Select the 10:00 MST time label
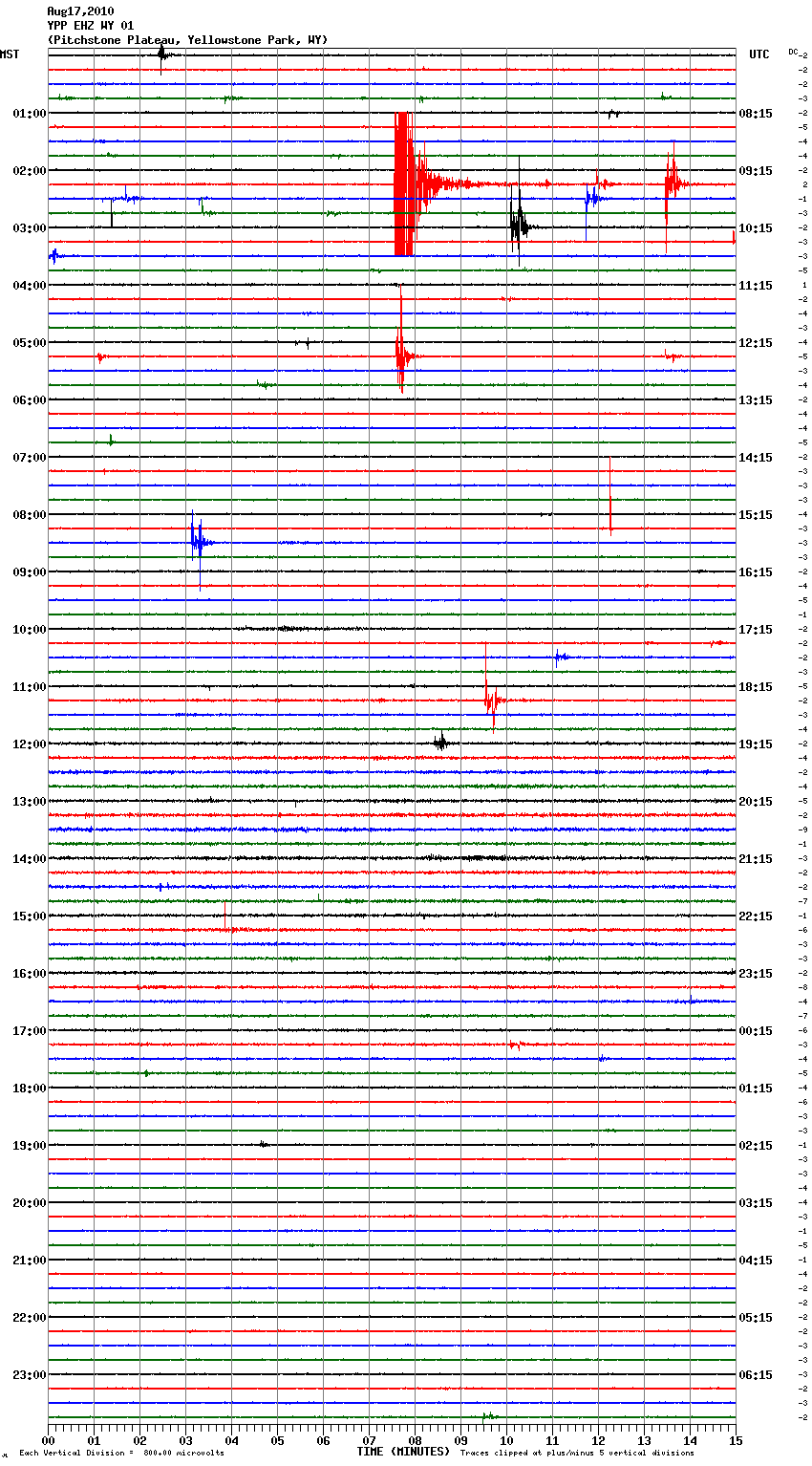Viewport: 812px width, 1466px height. pyautogui.click(x=29, y=629)
